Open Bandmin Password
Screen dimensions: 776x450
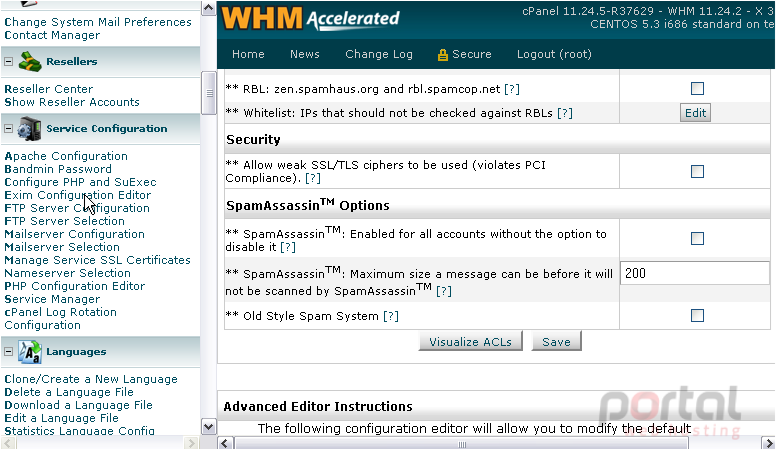(x=58, y=169)
